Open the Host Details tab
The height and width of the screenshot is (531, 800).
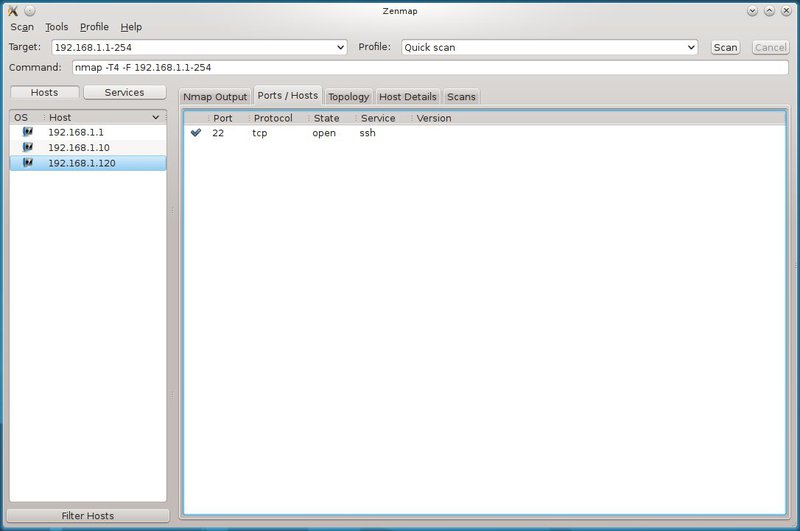click(407, 97)
